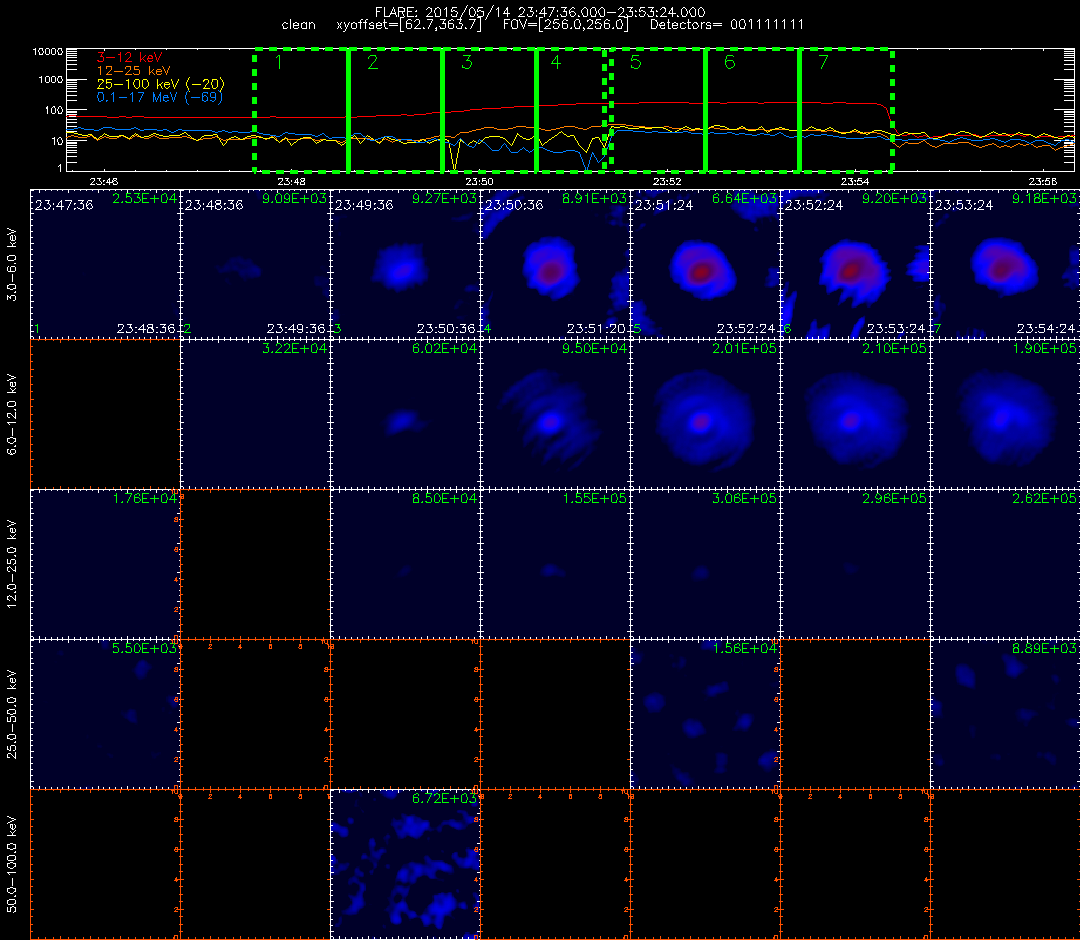Open the 12.0-25.0 keV image labeled 2.96E+05
The width and height of the screenshot is (1080, 940).
[x=855, y=564]
